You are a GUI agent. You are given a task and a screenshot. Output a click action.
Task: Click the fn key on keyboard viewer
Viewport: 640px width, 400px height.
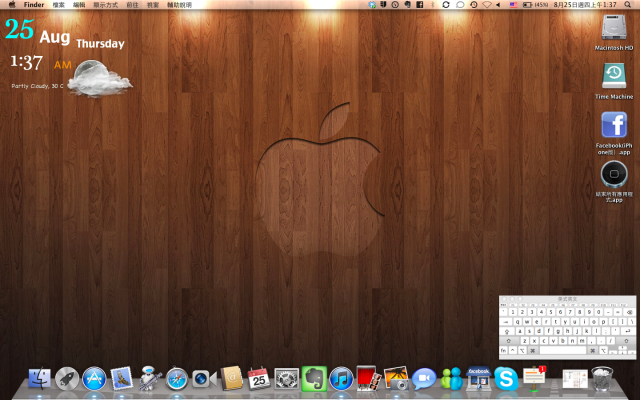coord(503,350)
